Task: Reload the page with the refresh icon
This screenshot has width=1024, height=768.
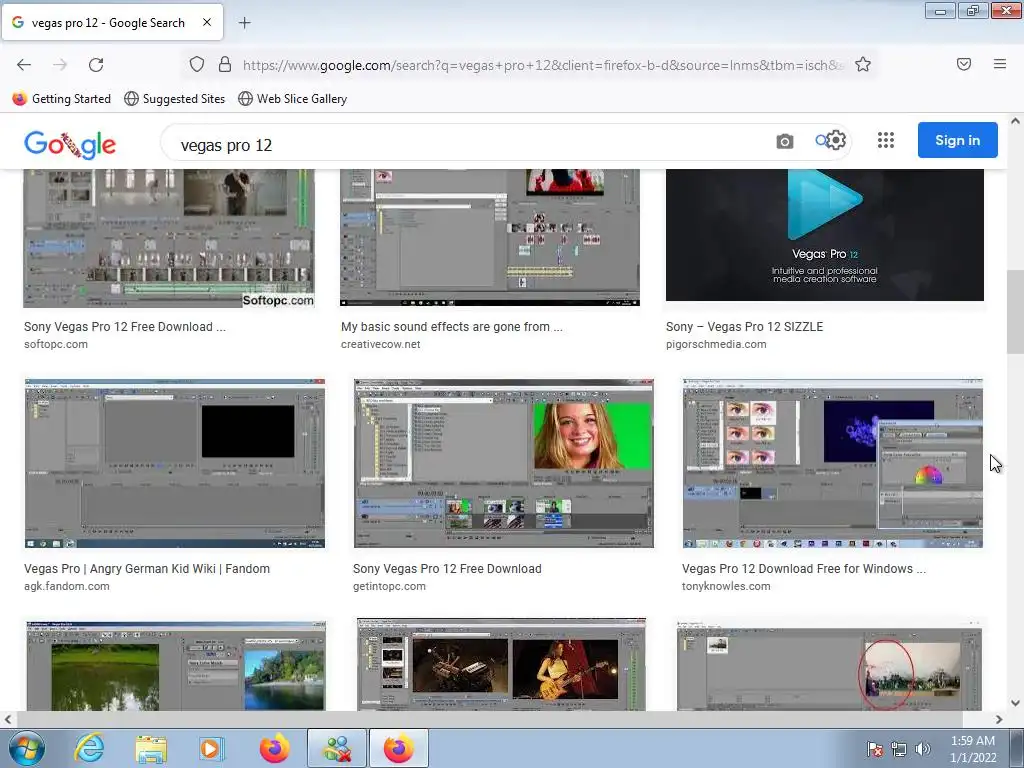Action: pos(96,65)
